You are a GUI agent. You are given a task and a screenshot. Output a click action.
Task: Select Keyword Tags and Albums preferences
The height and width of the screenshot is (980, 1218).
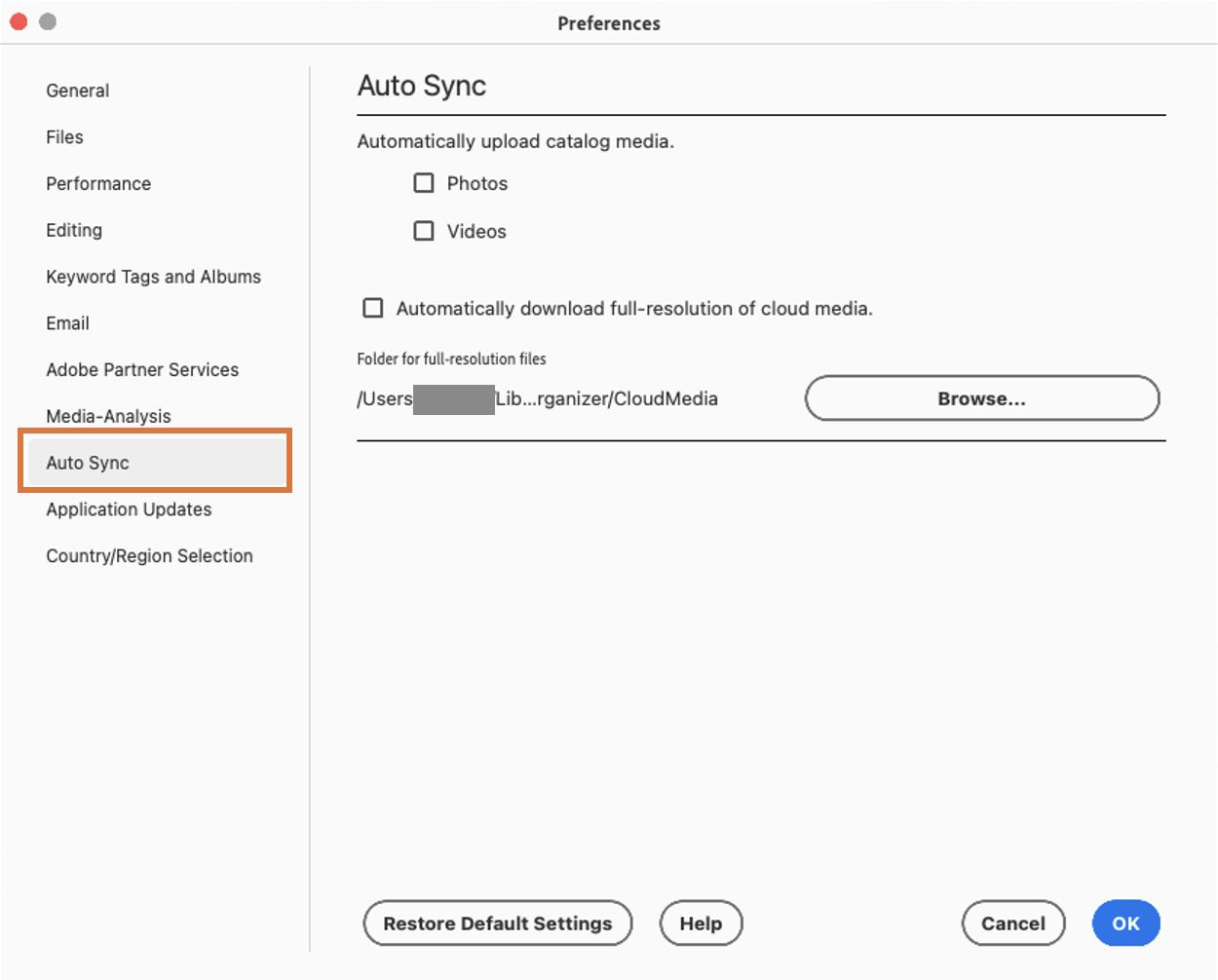point(152,277)
